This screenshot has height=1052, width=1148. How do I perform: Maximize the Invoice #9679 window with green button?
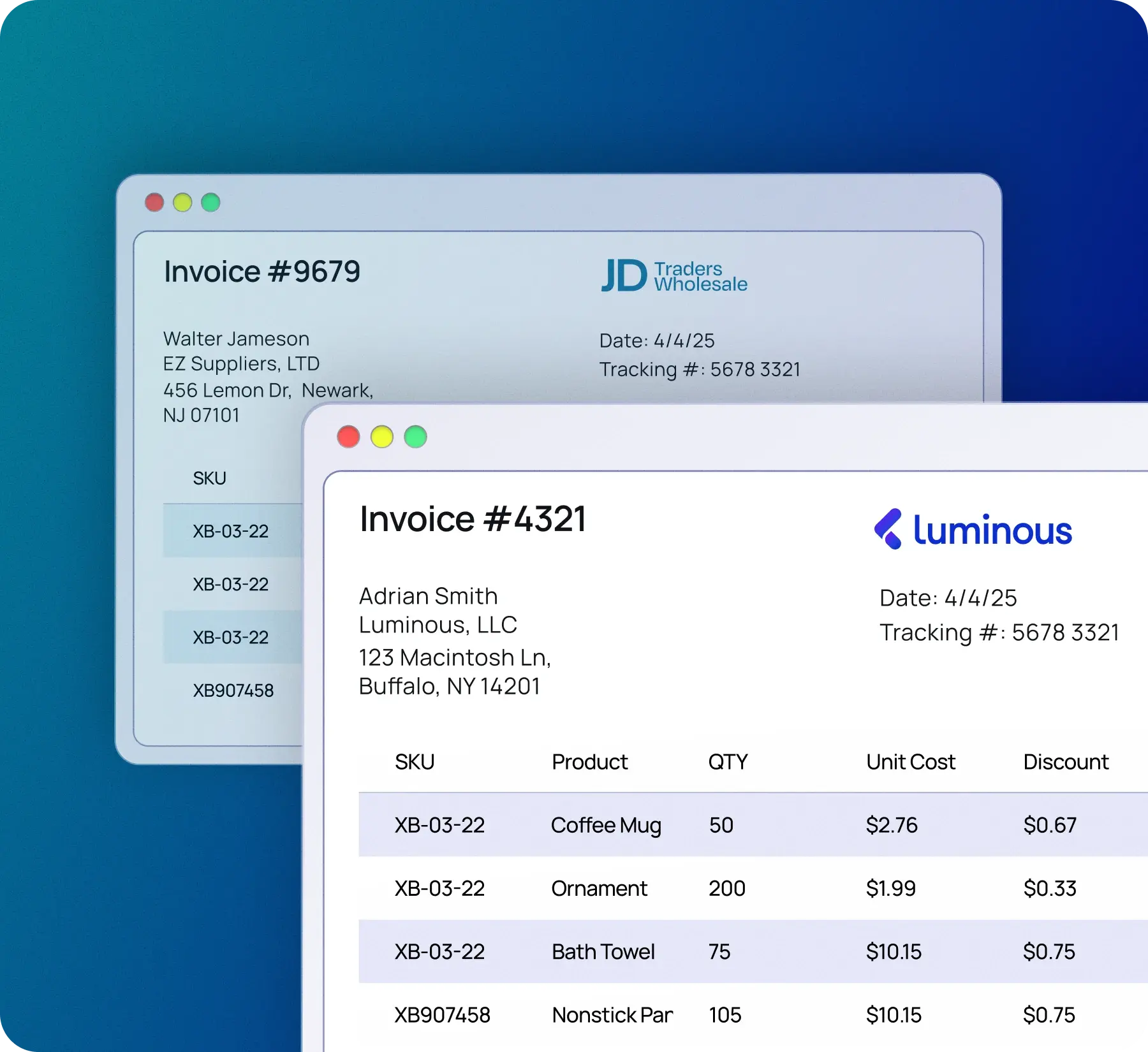pos(210,202)
